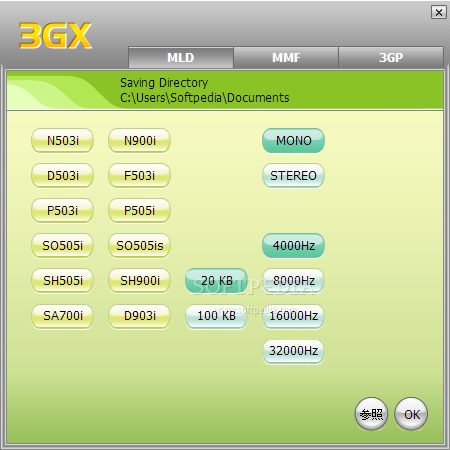The width and height of the screenshot is (450, 450).
Task: Set sample rate to 8000Hz
Action: [293, 280]
